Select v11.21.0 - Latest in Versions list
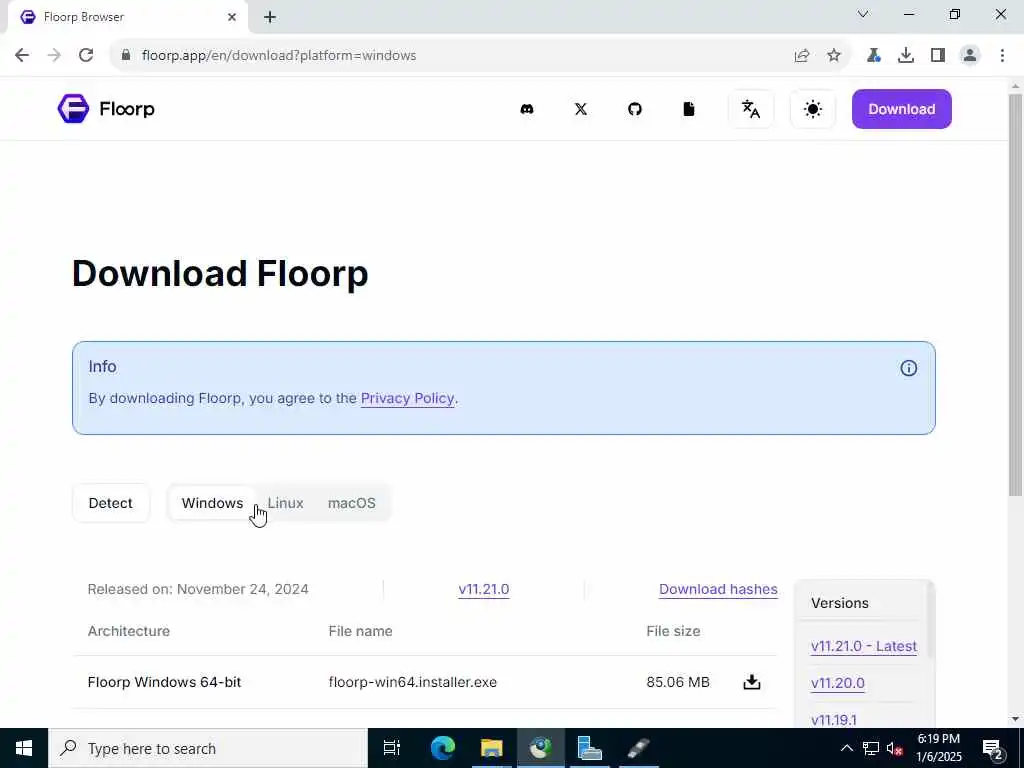The image size is (1024, 768). [863, 646]
